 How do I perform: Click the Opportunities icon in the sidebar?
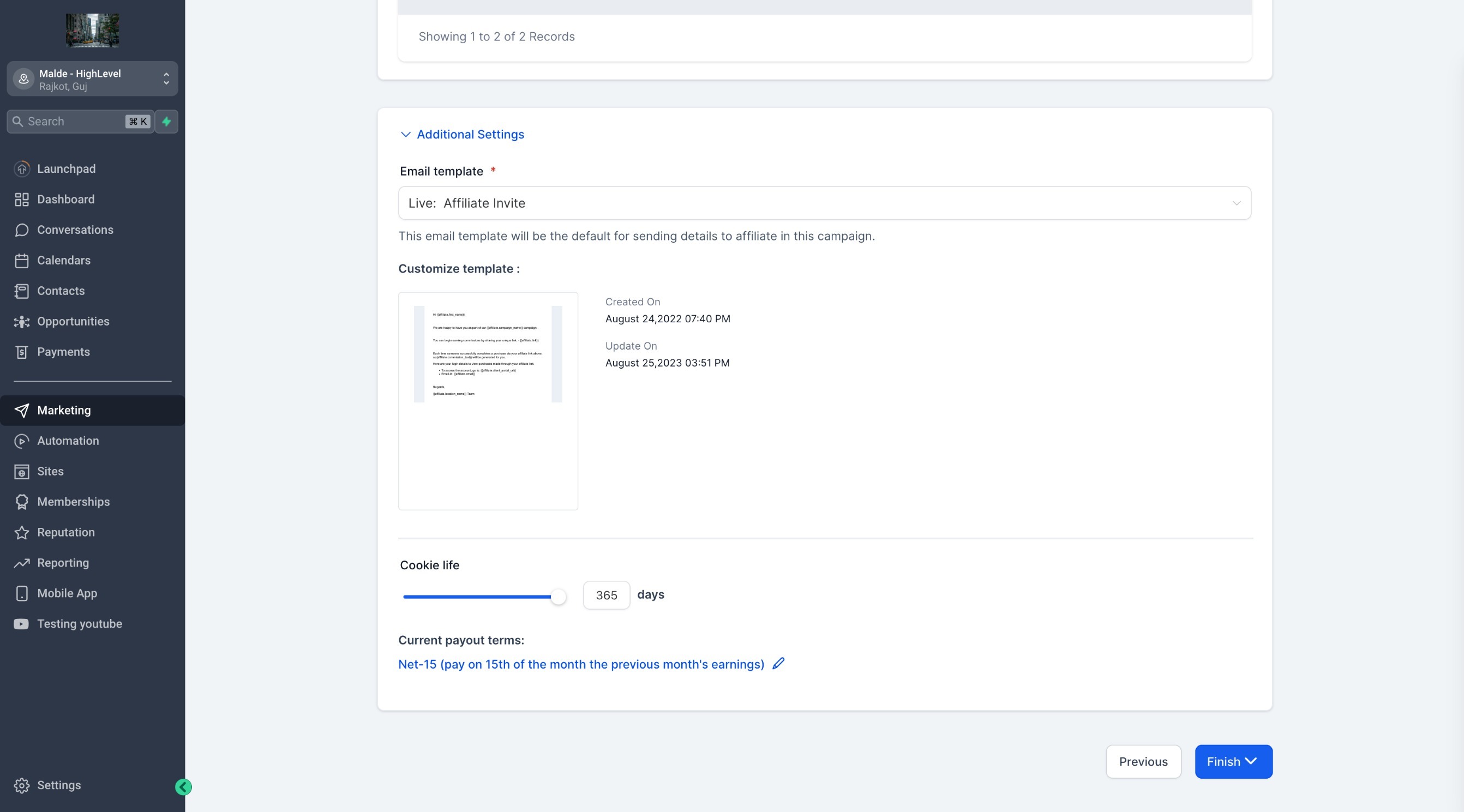22,322
